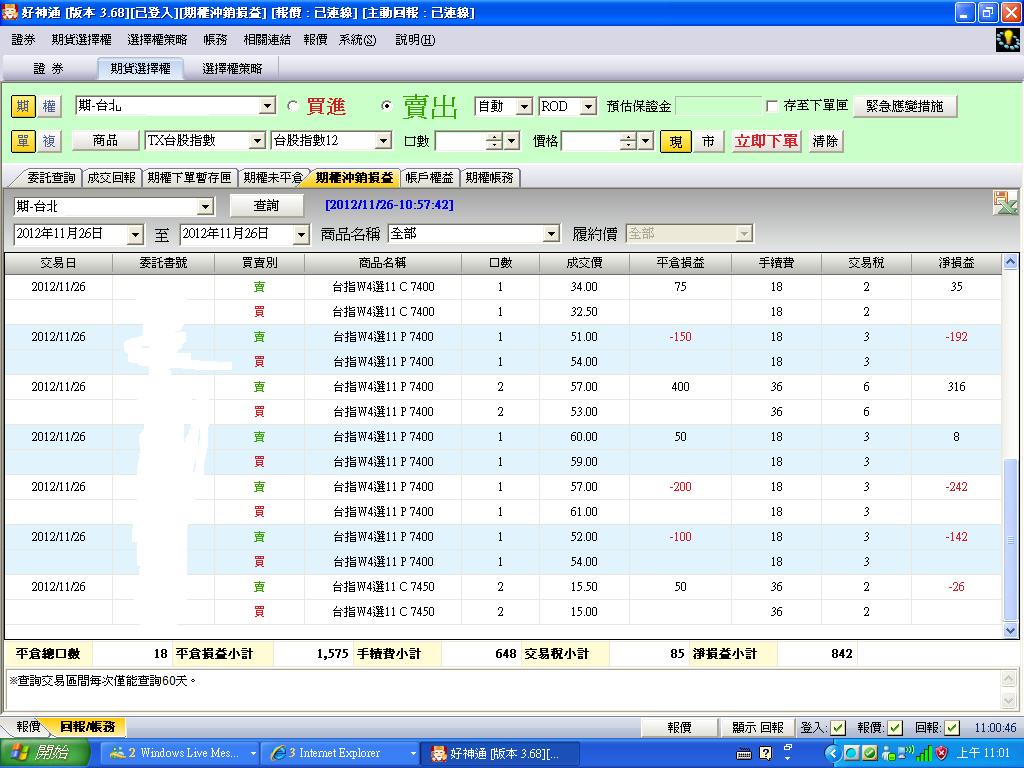
Task: Click the 清除 clear button
Action: coord(825,141)
